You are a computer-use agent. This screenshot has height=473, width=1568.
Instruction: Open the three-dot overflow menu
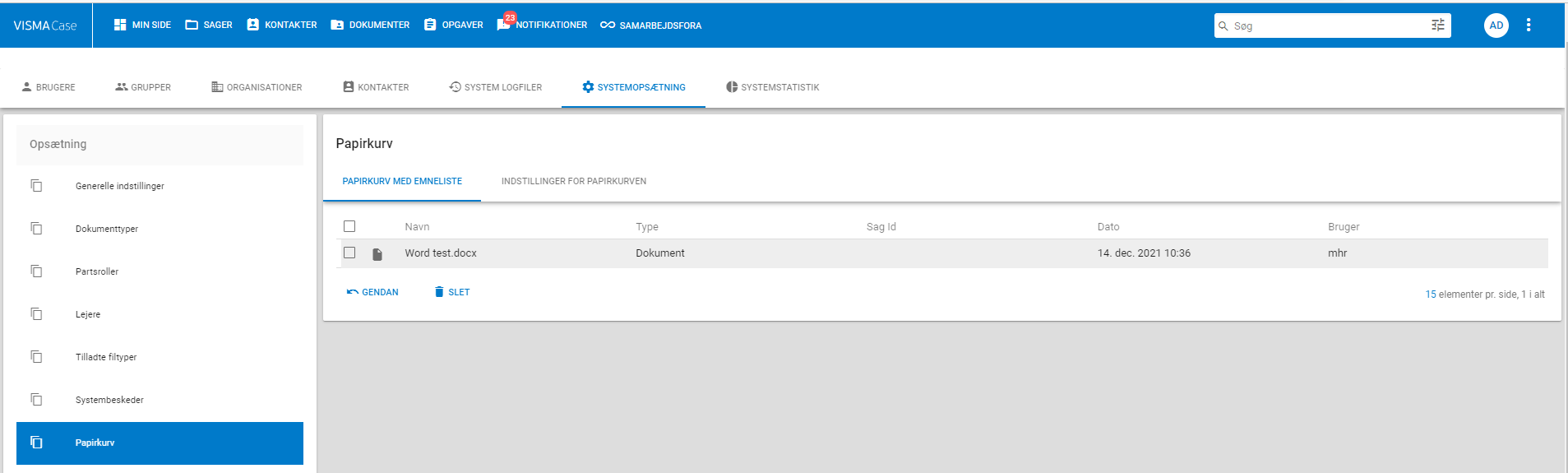pyautogui.click(x=1529, y=26)
